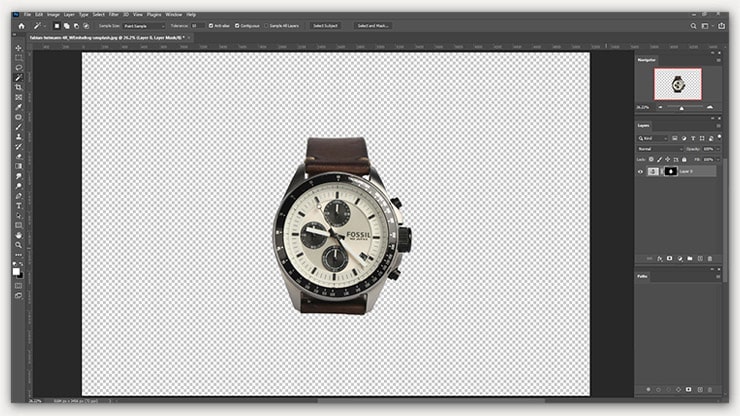Viewport: 740px width, 416px height.
Task: Click the Add Layer Mask icon
Action: (x=670, y=259)
